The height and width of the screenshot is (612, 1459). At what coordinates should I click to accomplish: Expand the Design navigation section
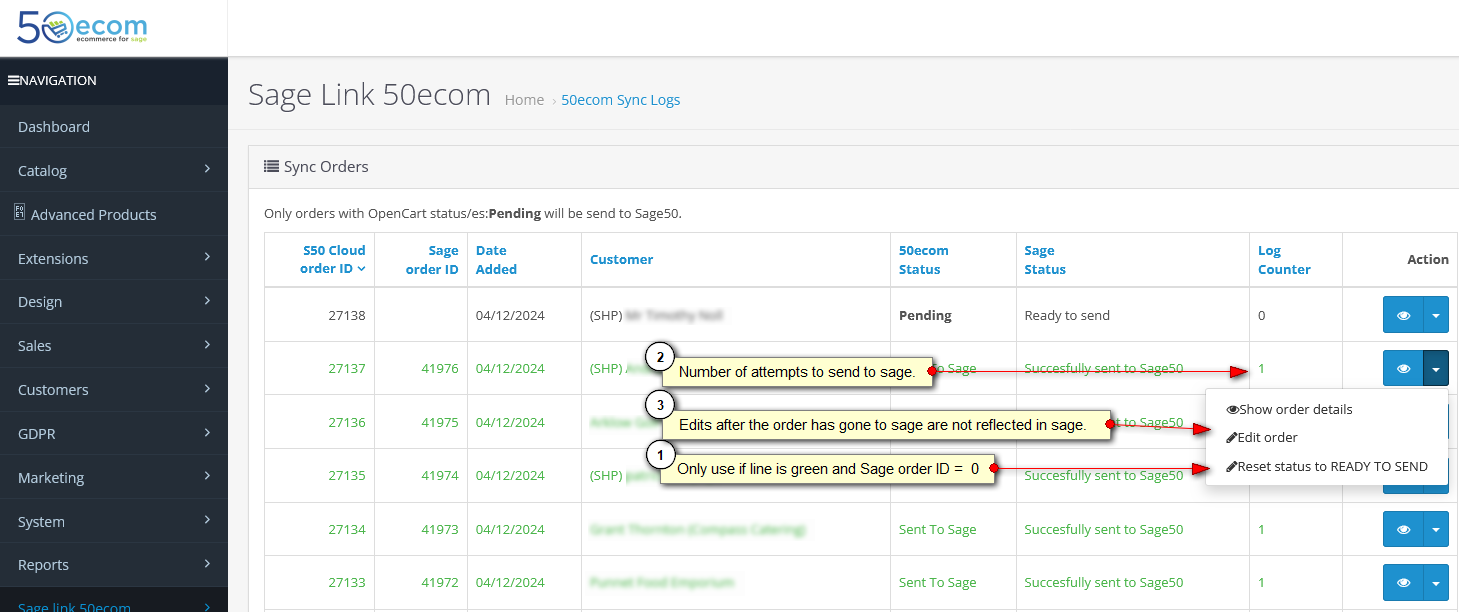pos(114,301)
